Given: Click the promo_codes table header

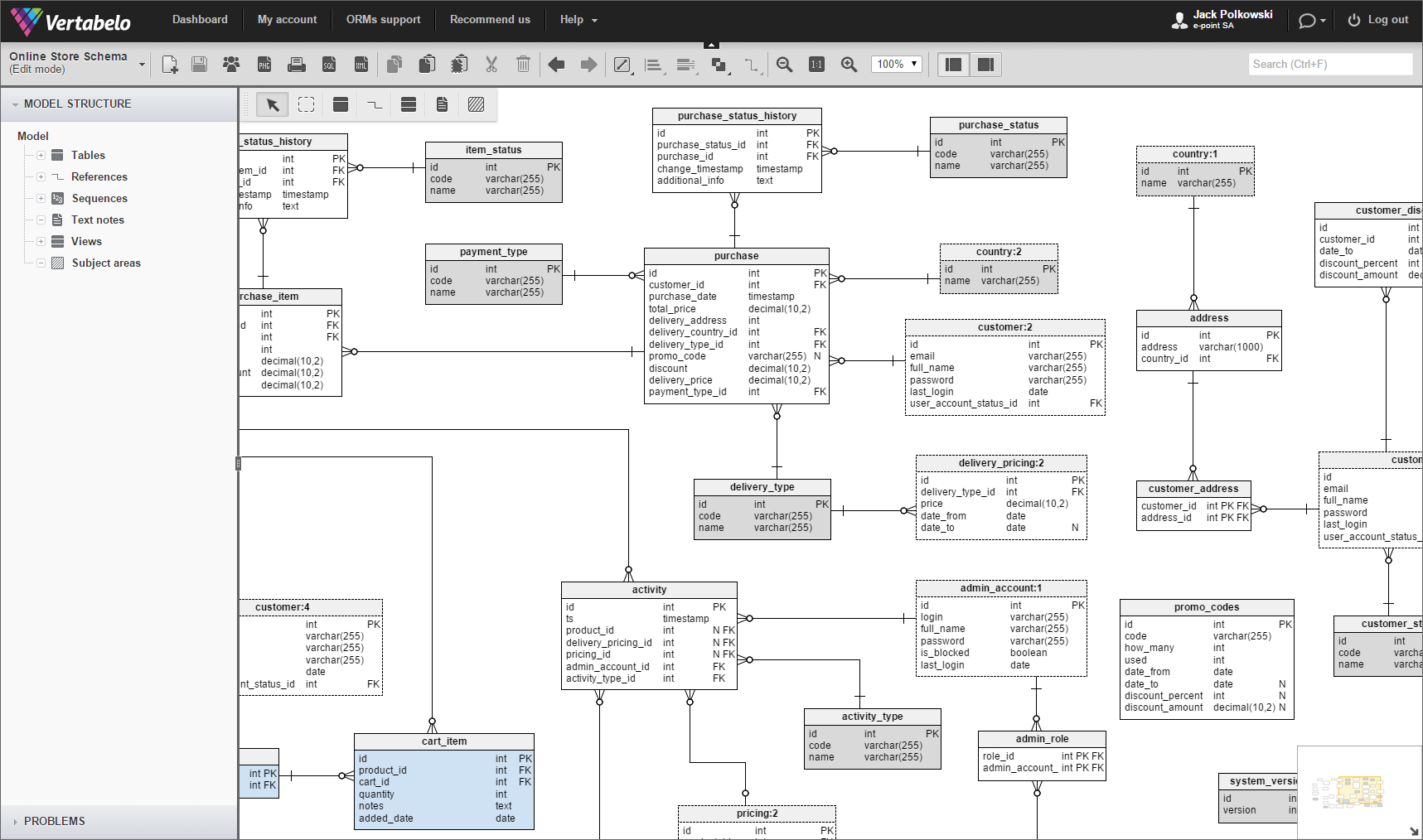Looking at the screenshot, I should click(1207, 607).
